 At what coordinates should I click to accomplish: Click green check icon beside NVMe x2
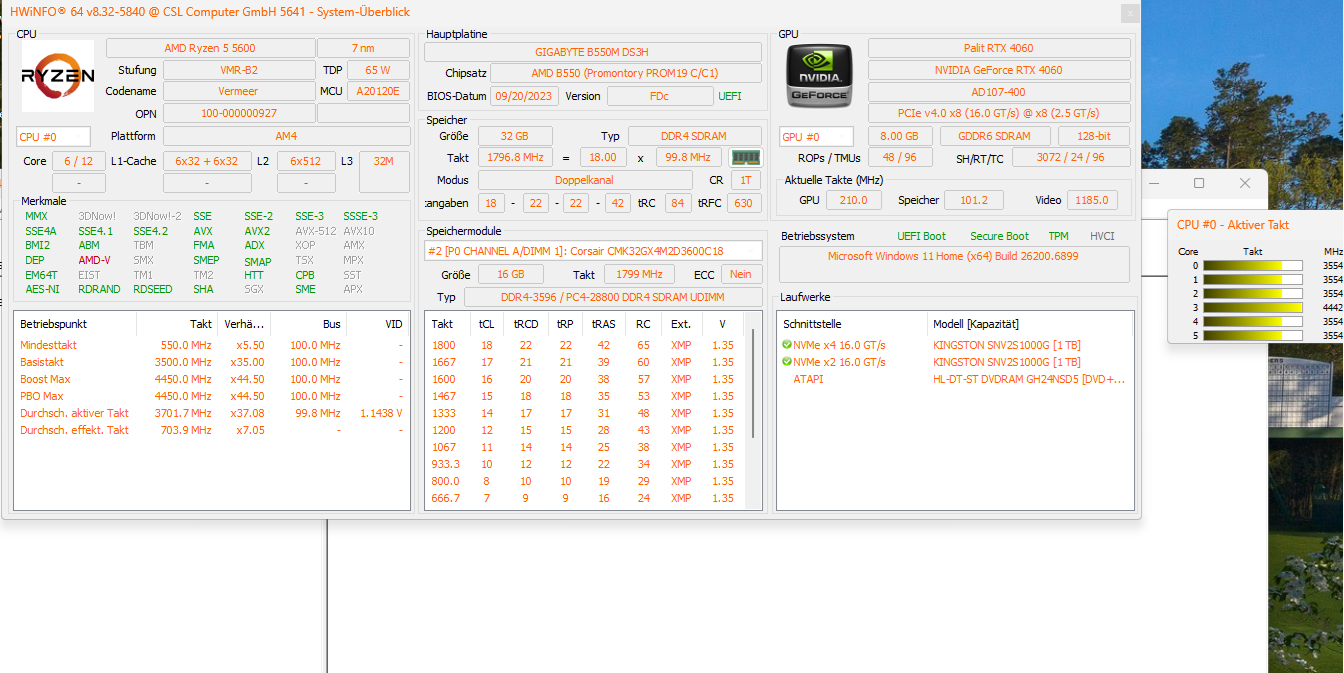click(x=787, y=362)
